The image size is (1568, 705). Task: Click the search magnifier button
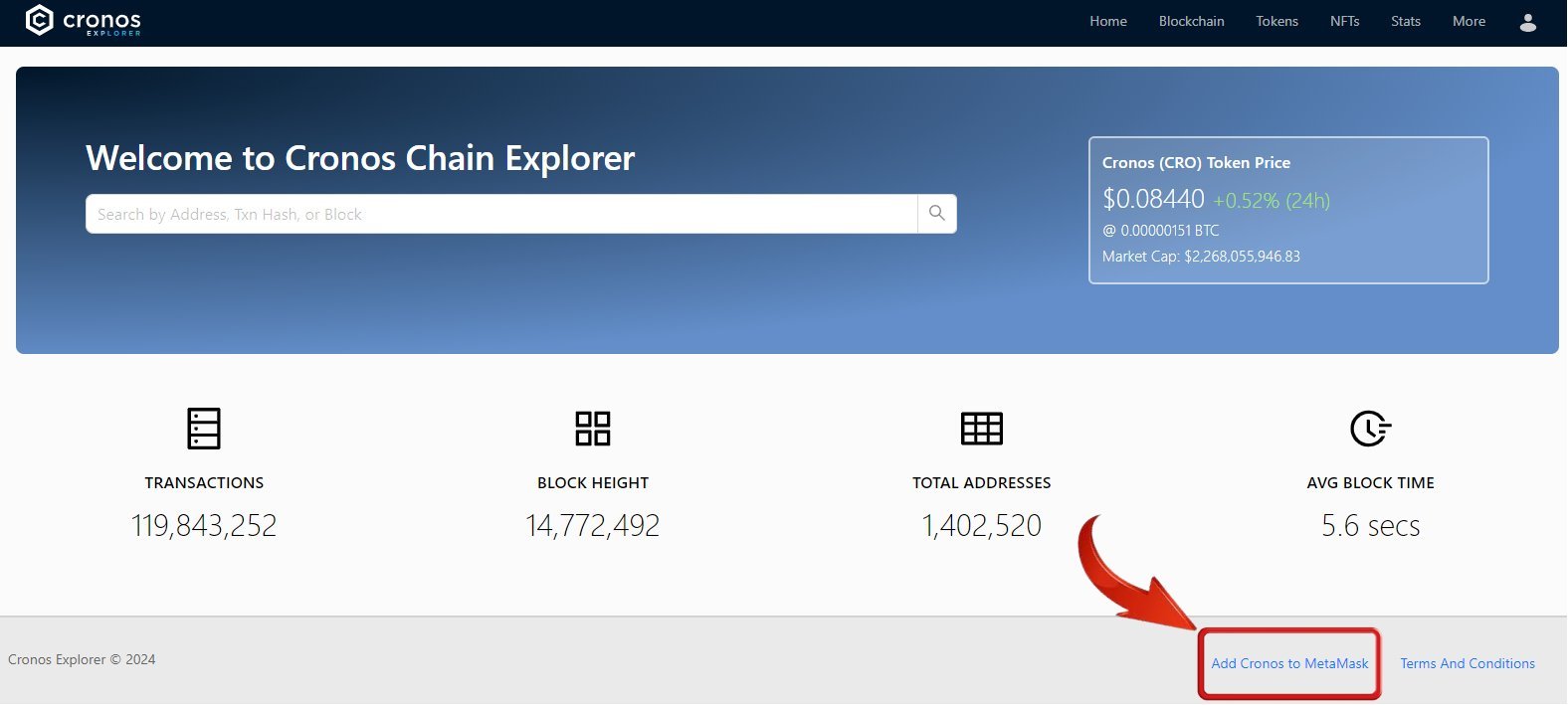click(x=936, y=214)
